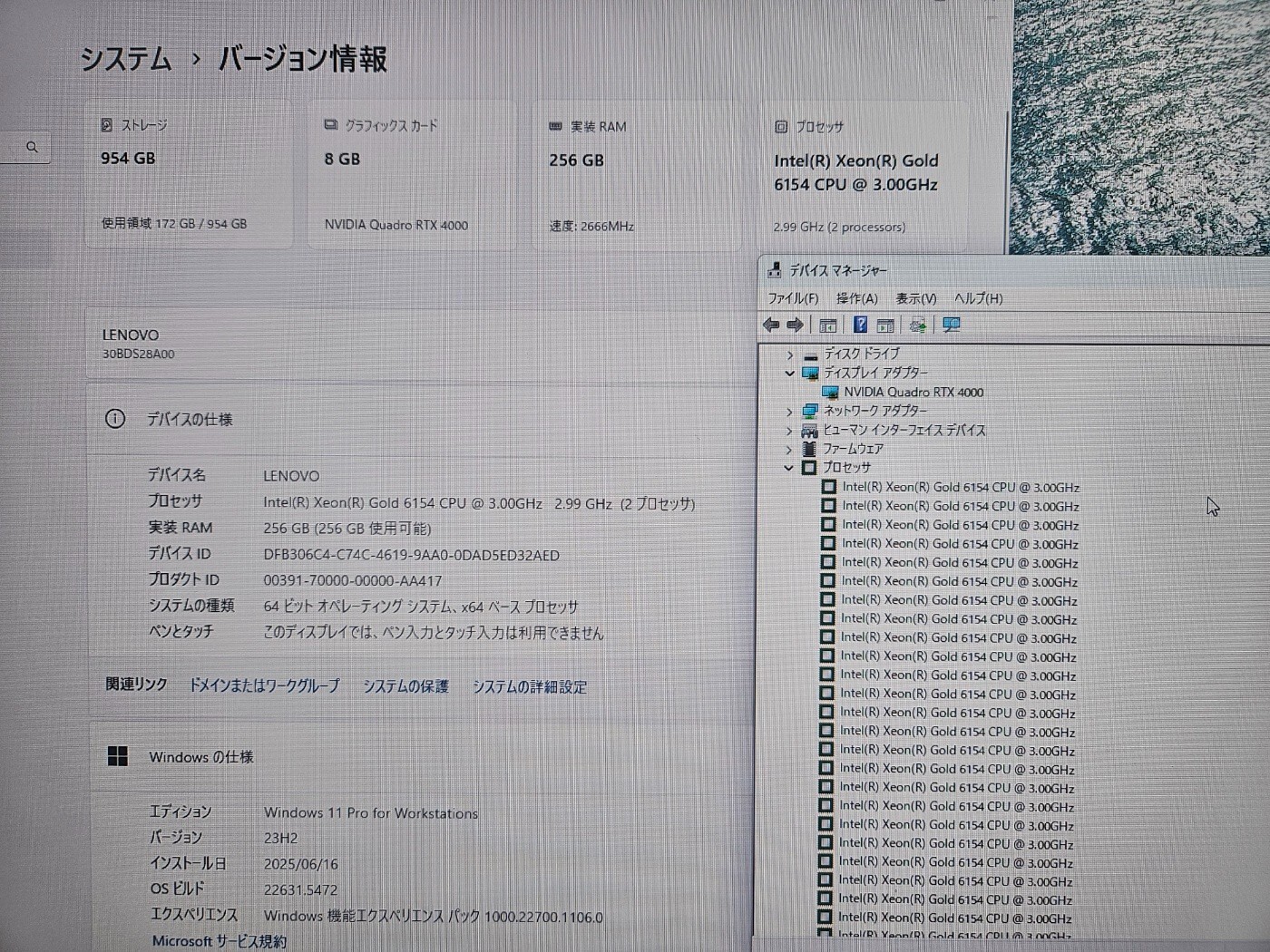Collapse the ディスプレイ アダプター node

[789, 374]
